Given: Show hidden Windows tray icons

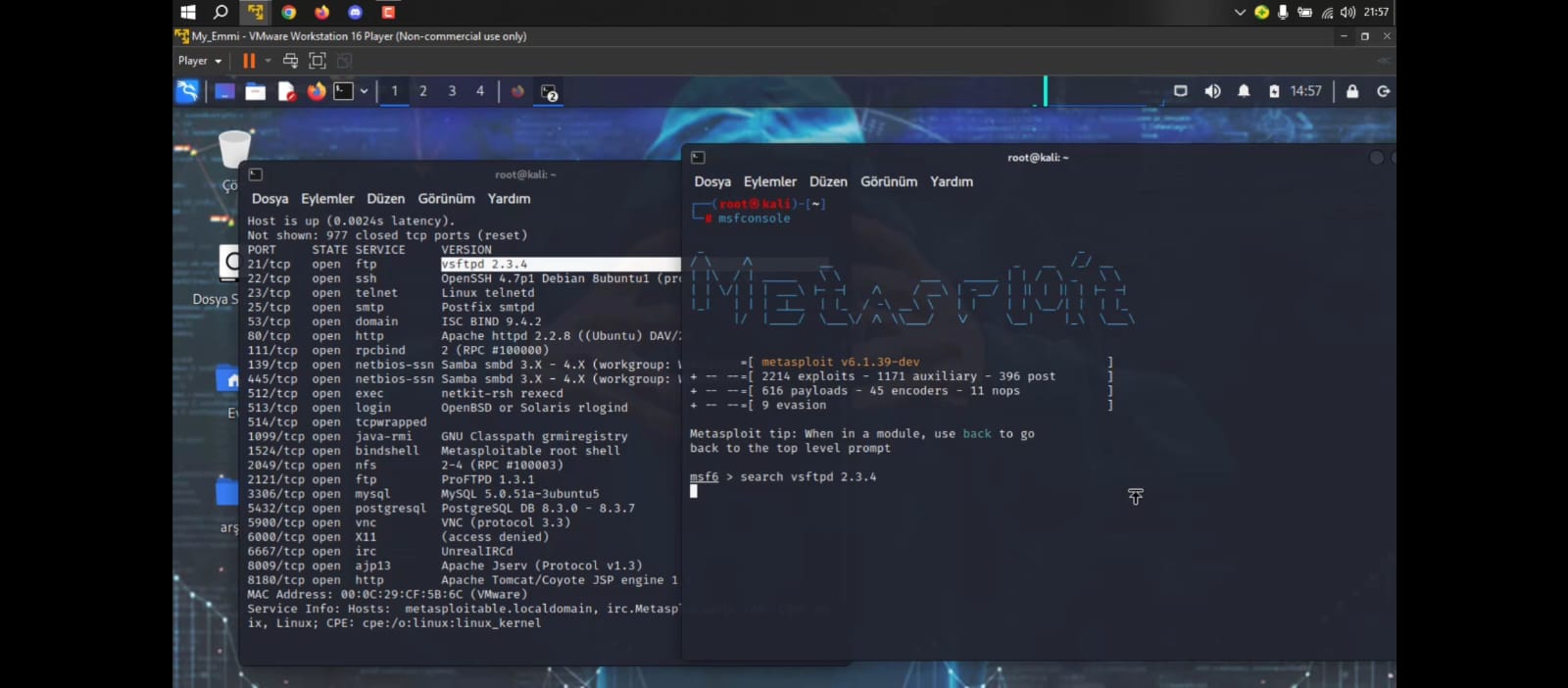Looking at the screenshot, I should pos(1240,12).
